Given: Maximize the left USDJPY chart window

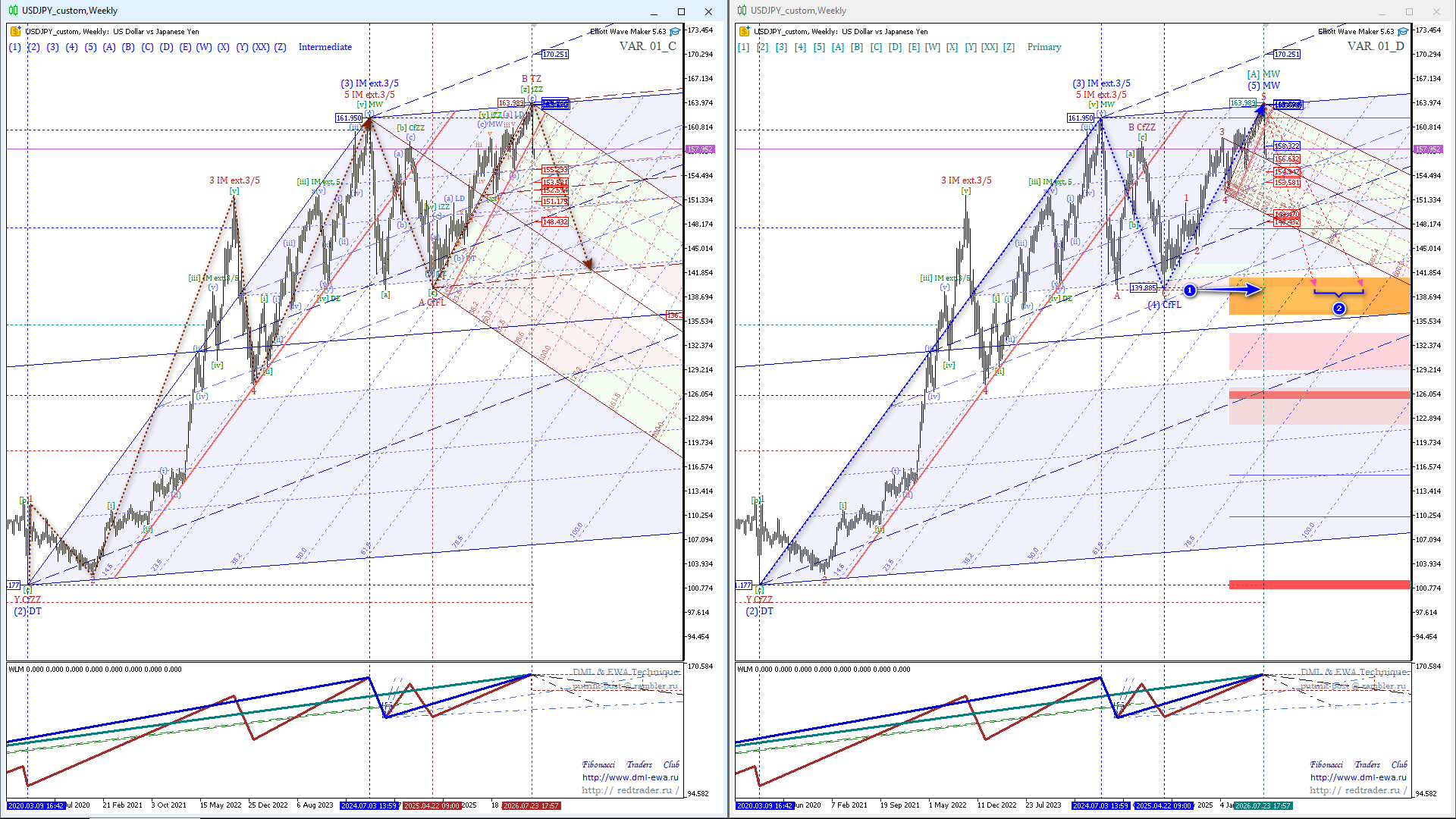Looking at the screenshot, I should click(x=681, y=11).
